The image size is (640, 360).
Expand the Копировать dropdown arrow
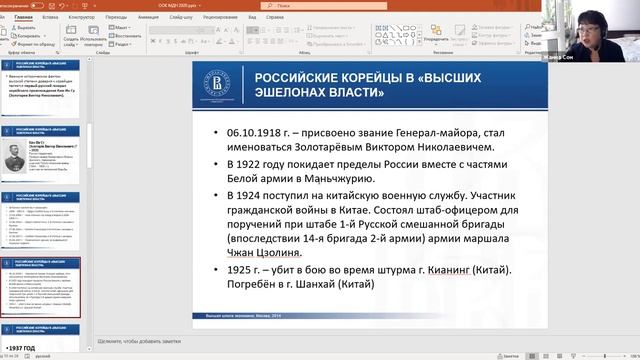click(44, 36)
